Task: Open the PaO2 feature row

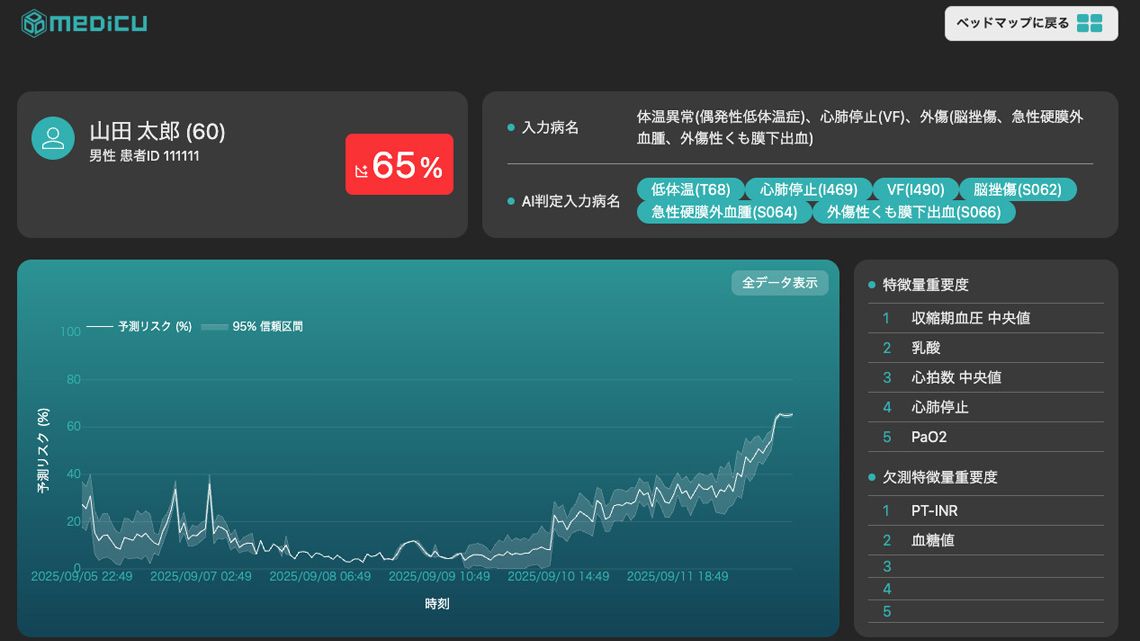Action: pyautogui.click(x=929, y=437)
